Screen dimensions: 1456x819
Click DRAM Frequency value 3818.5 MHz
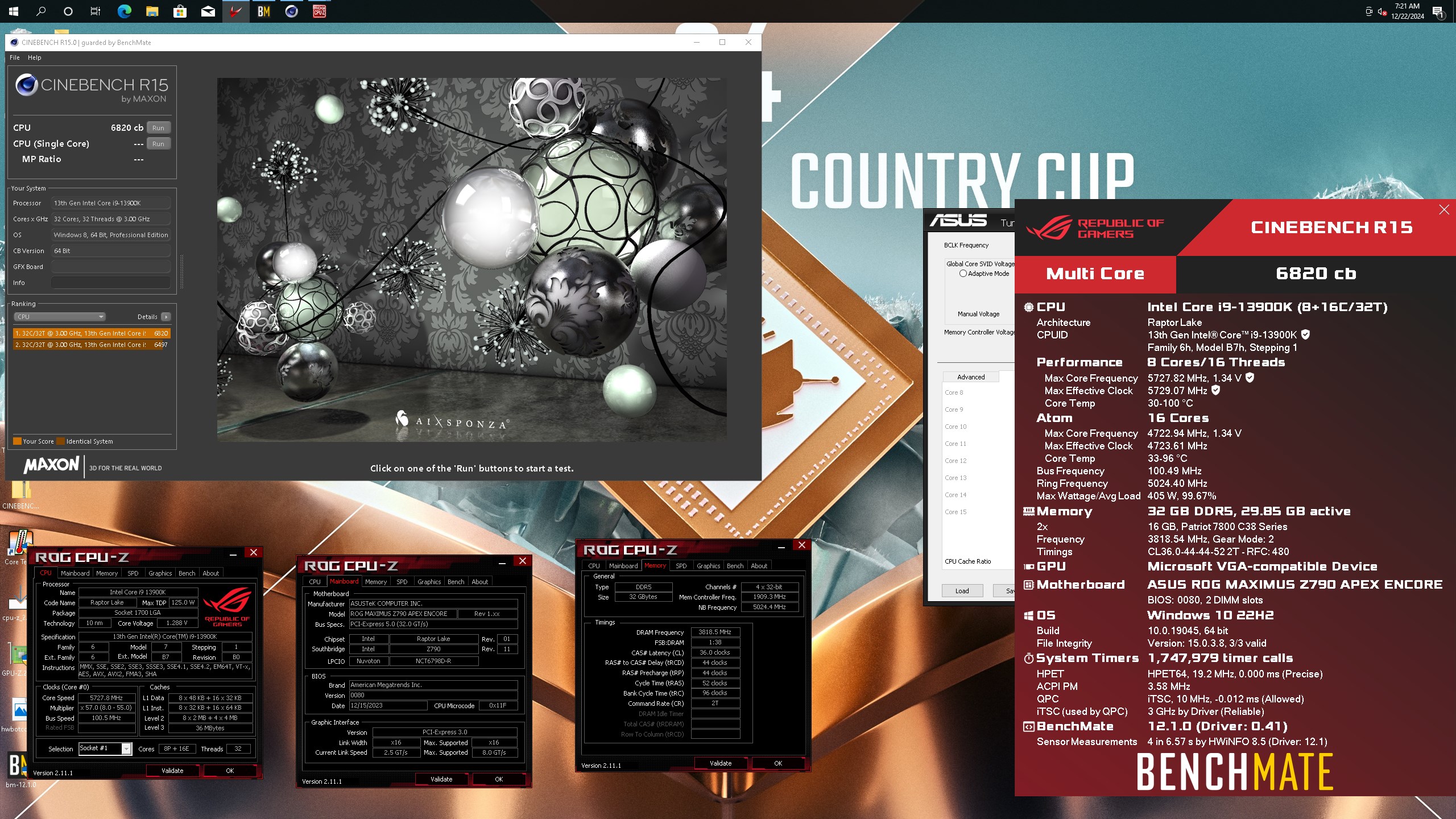tap(715, 632)
